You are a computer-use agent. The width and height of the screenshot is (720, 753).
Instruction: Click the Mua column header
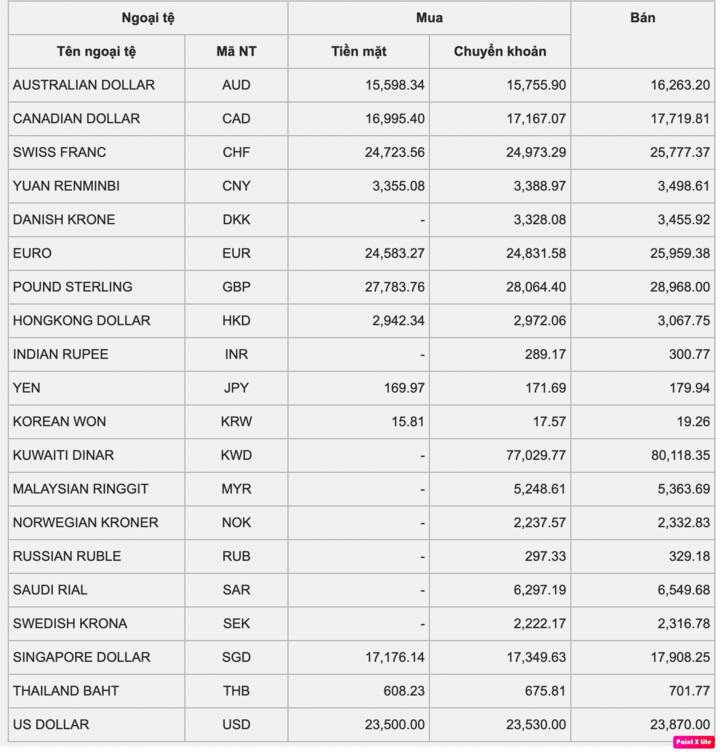(x=429, y=18)
